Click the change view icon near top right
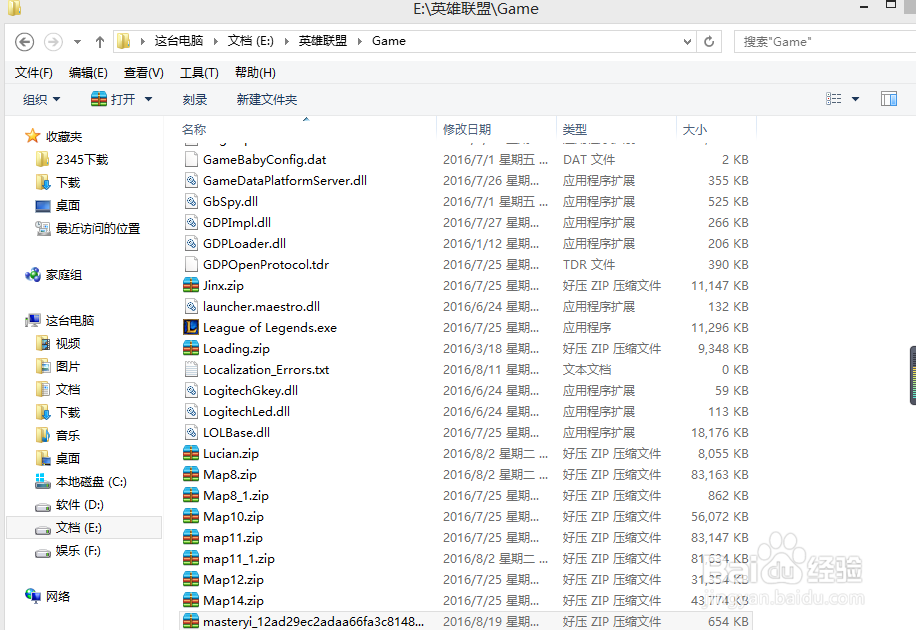The height and width of the screenshot is (630, 916). click(x=836, y=98)
